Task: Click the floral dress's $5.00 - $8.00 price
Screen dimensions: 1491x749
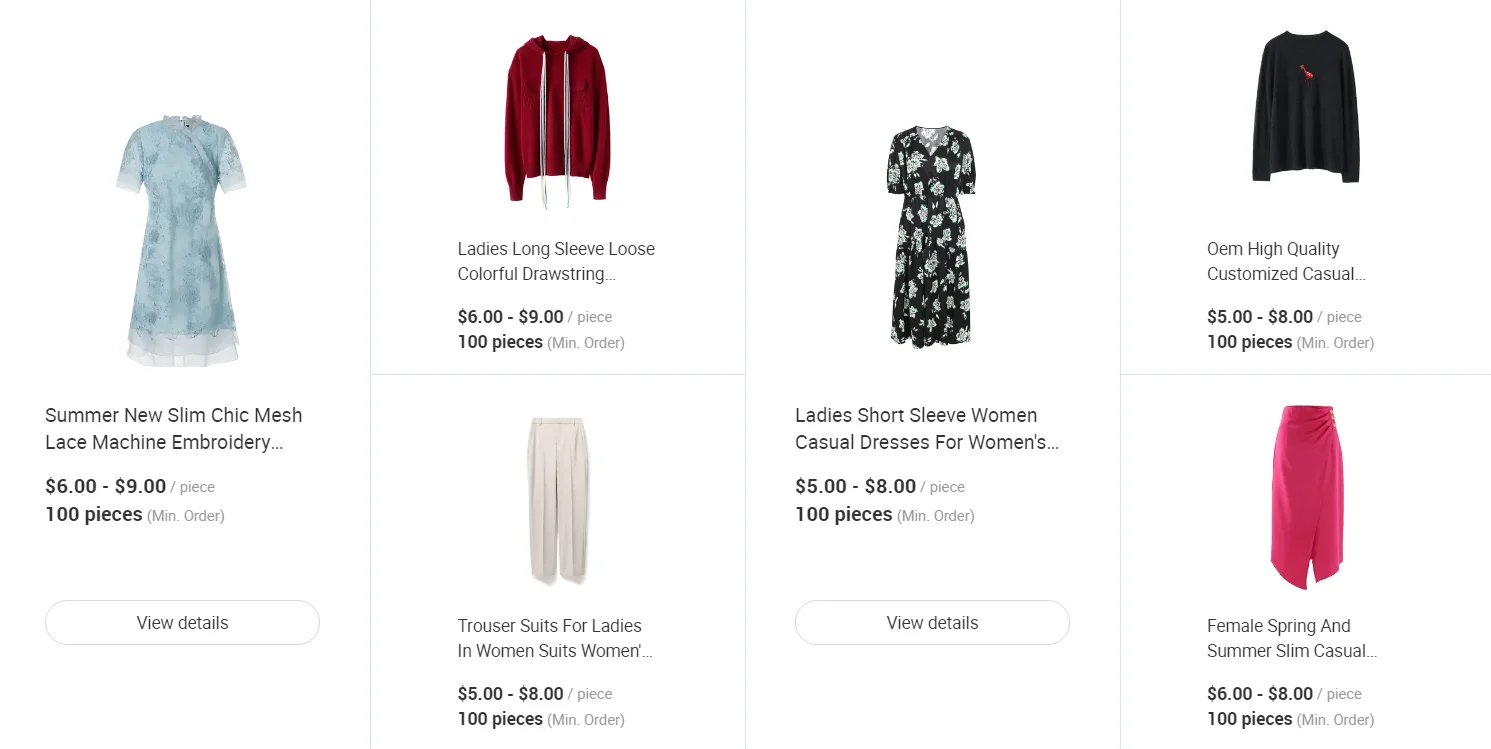Action: coord(855,487)
